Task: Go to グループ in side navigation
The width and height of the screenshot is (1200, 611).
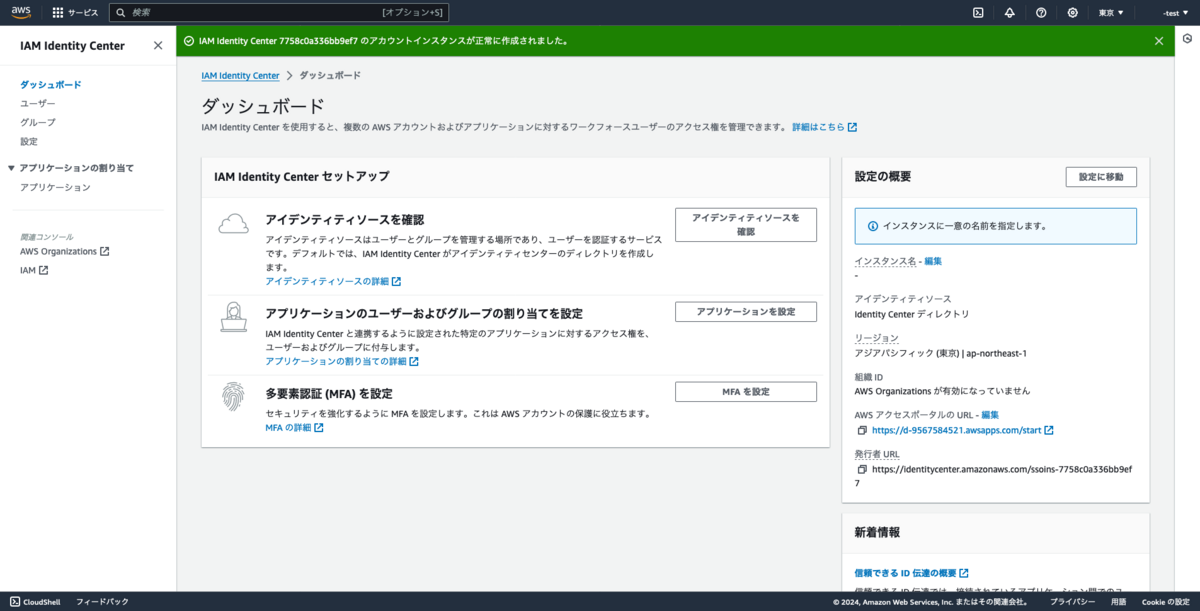Action: coord(38,123)
